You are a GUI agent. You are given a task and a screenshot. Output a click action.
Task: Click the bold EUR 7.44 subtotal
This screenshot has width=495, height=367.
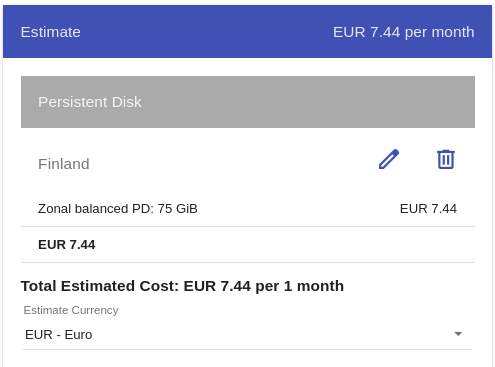[x=67, y=245]
